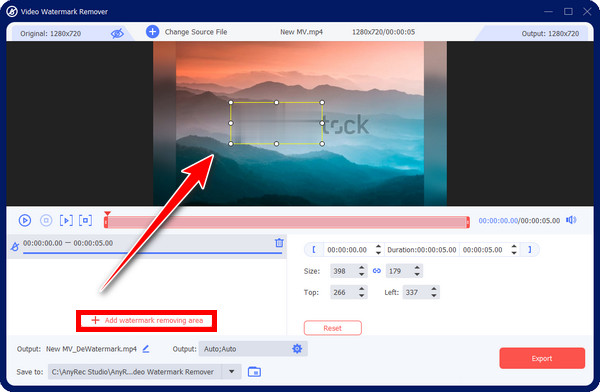
Task: Click the pencil icon beside the output filename
Action: tap(146, 349)
